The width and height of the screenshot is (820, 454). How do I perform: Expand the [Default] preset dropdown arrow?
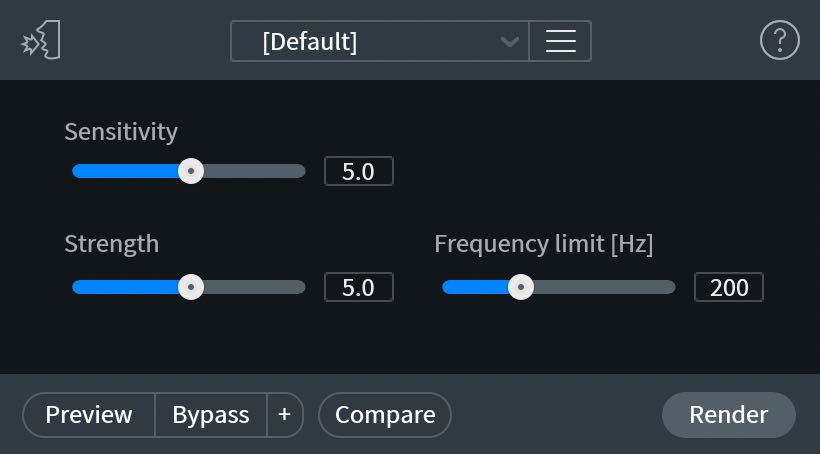click(x=510, y=42)
